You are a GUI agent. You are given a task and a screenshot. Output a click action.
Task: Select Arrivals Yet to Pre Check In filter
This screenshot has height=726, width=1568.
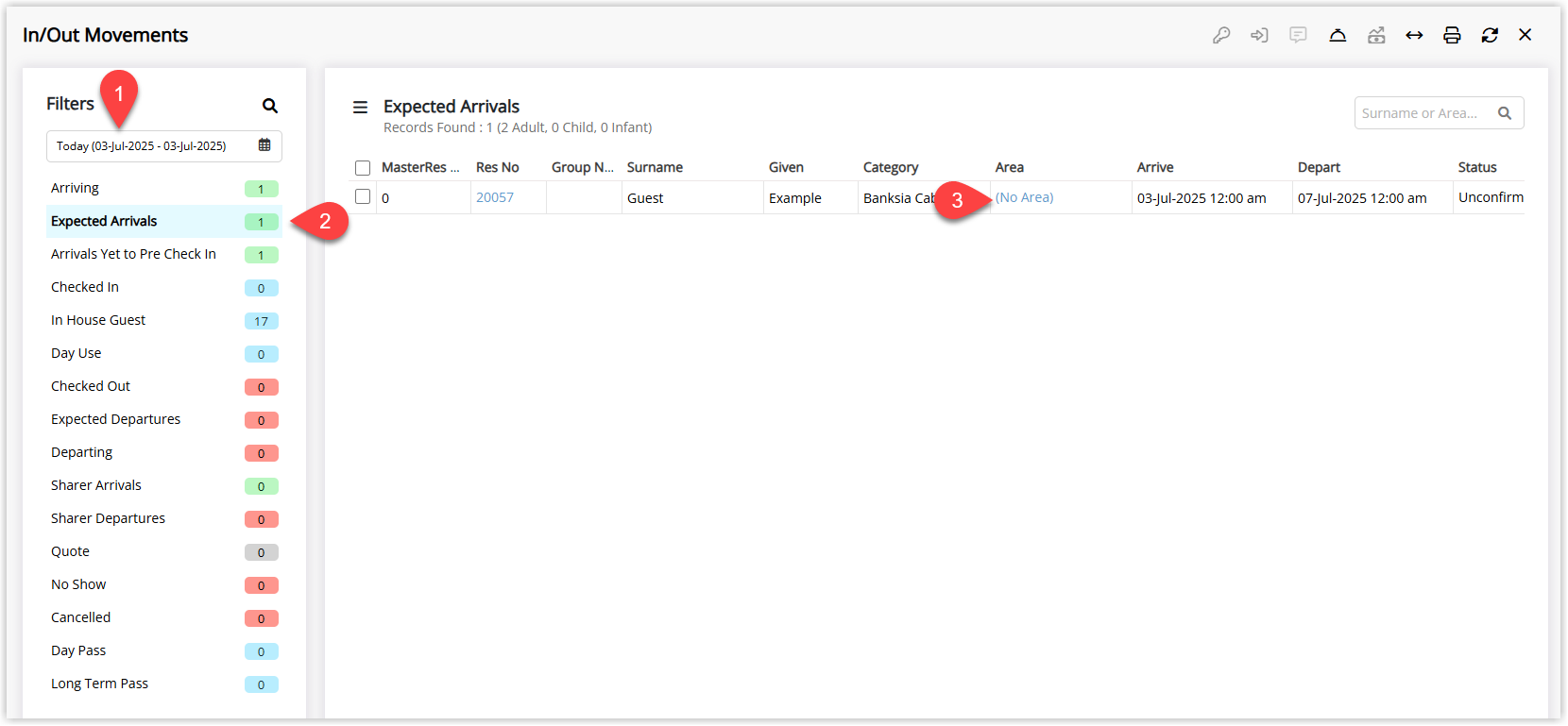click(x=164, y=255)
